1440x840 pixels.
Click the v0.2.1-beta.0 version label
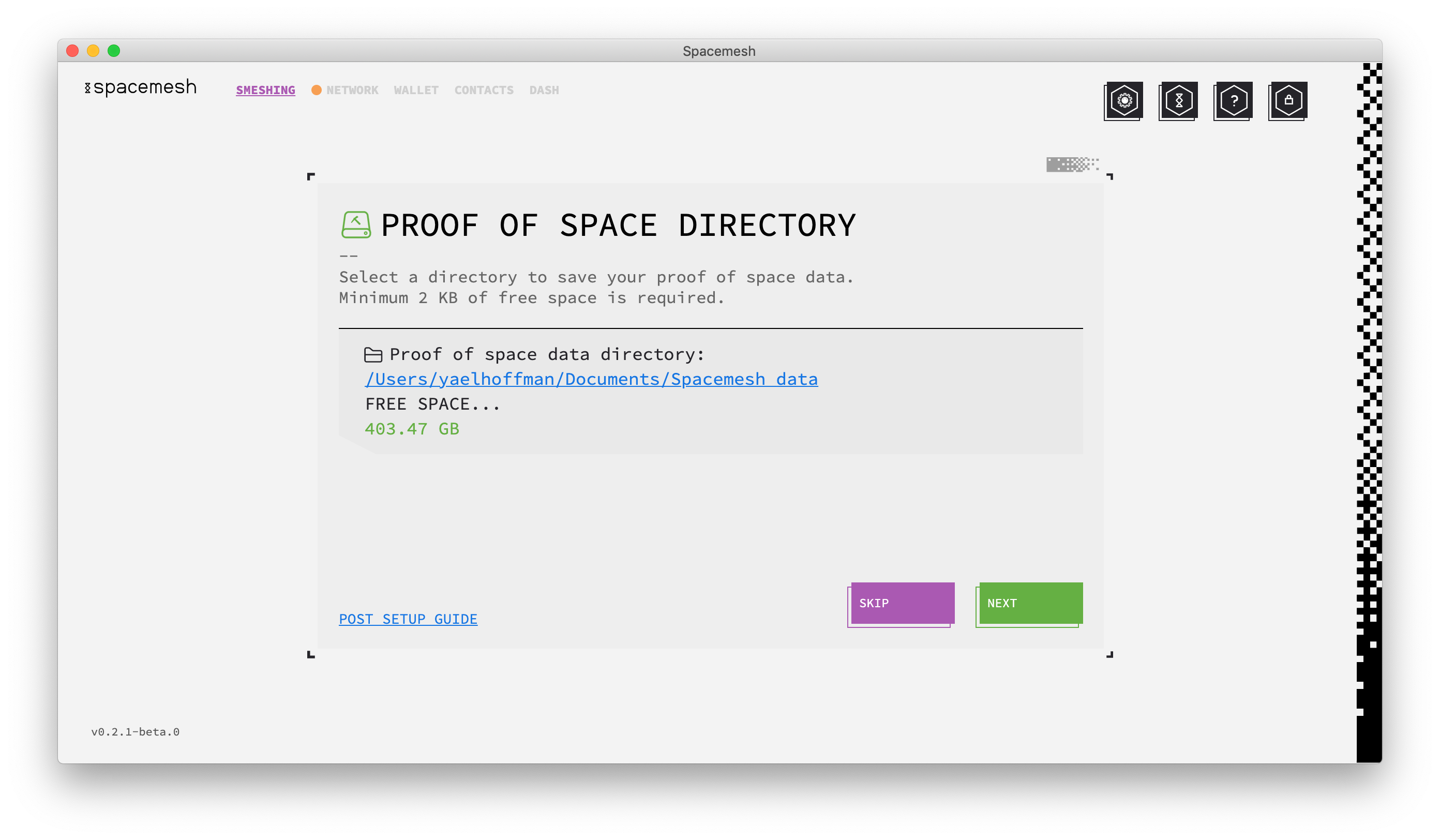tap(135, 731)
